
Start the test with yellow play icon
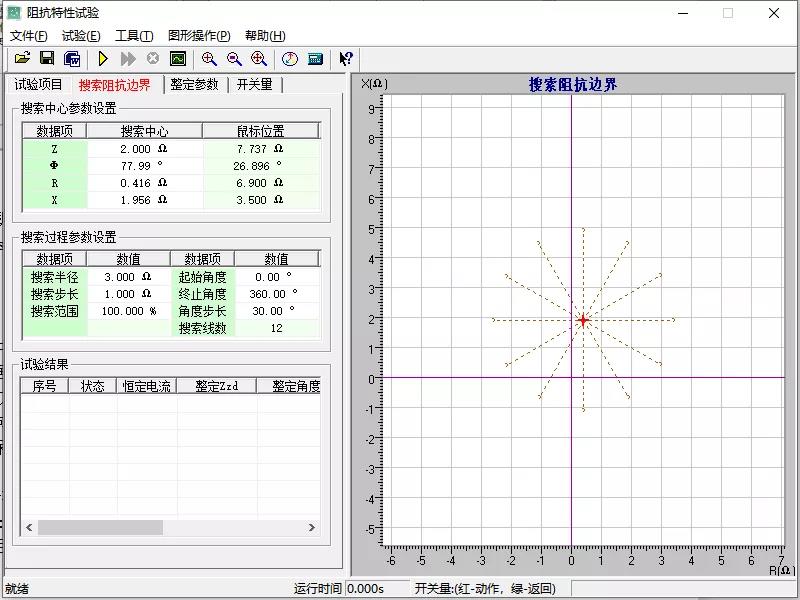103,59
